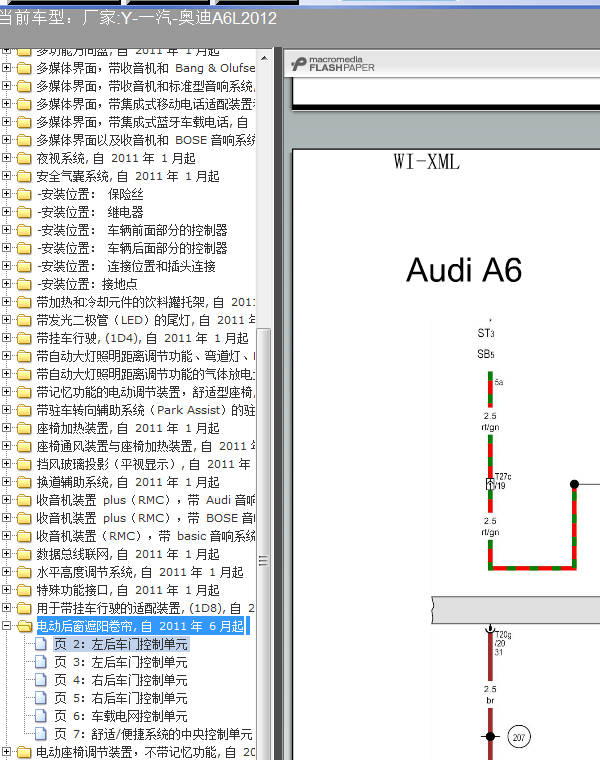600x760 pixels.
Task: Click folder icon for 多媒体界面 Bang & Olufsen
Action: [x=24, y=68]
